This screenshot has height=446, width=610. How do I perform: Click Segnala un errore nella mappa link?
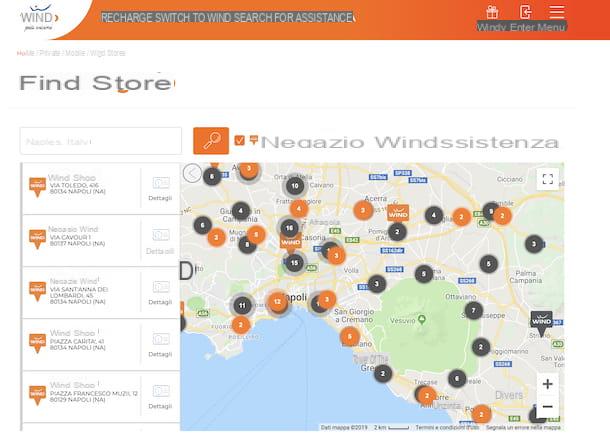(x=523, y=427)
